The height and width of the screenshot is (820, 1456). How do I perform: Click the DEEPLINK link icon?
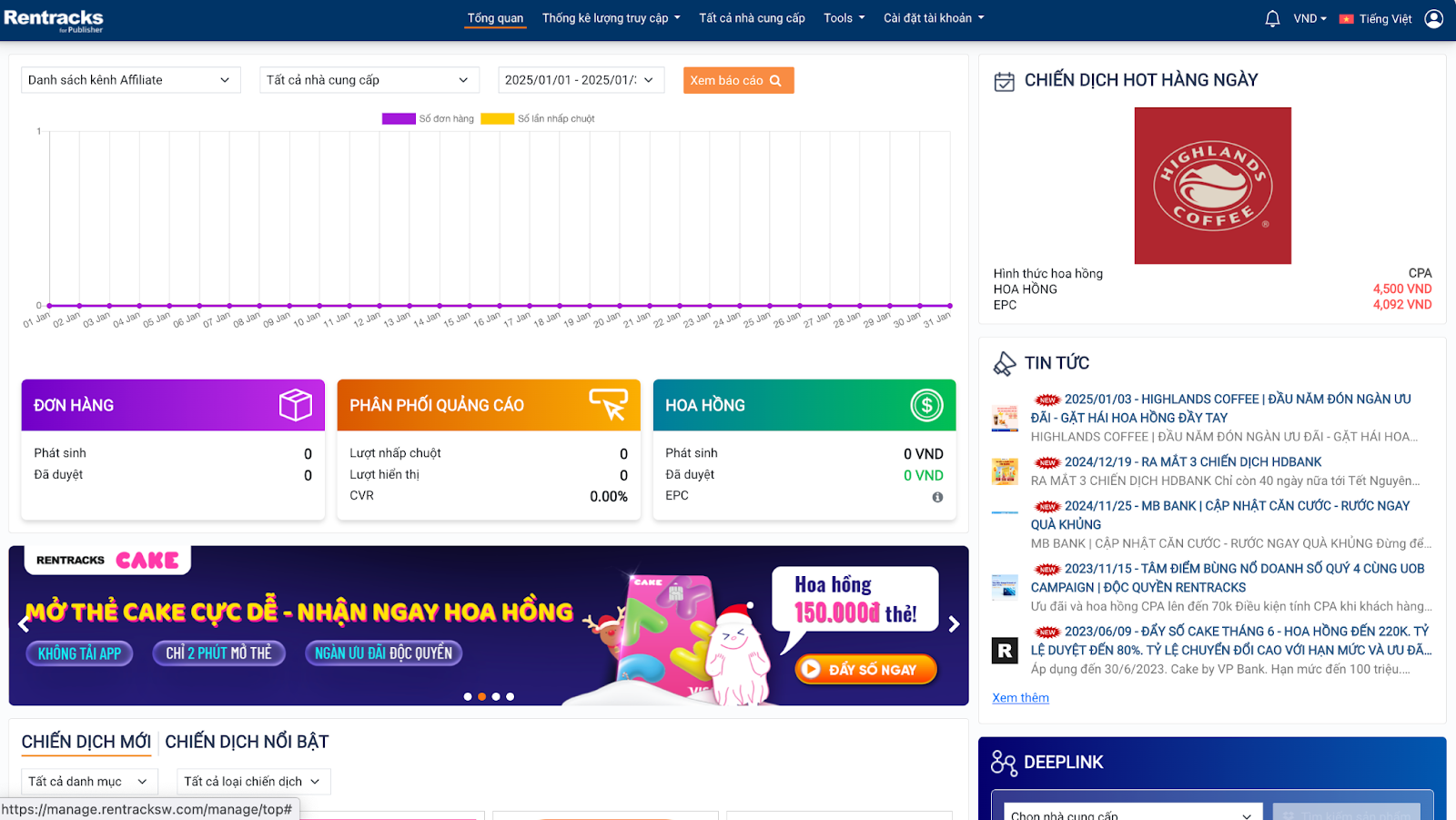[x=1004, y=763]
